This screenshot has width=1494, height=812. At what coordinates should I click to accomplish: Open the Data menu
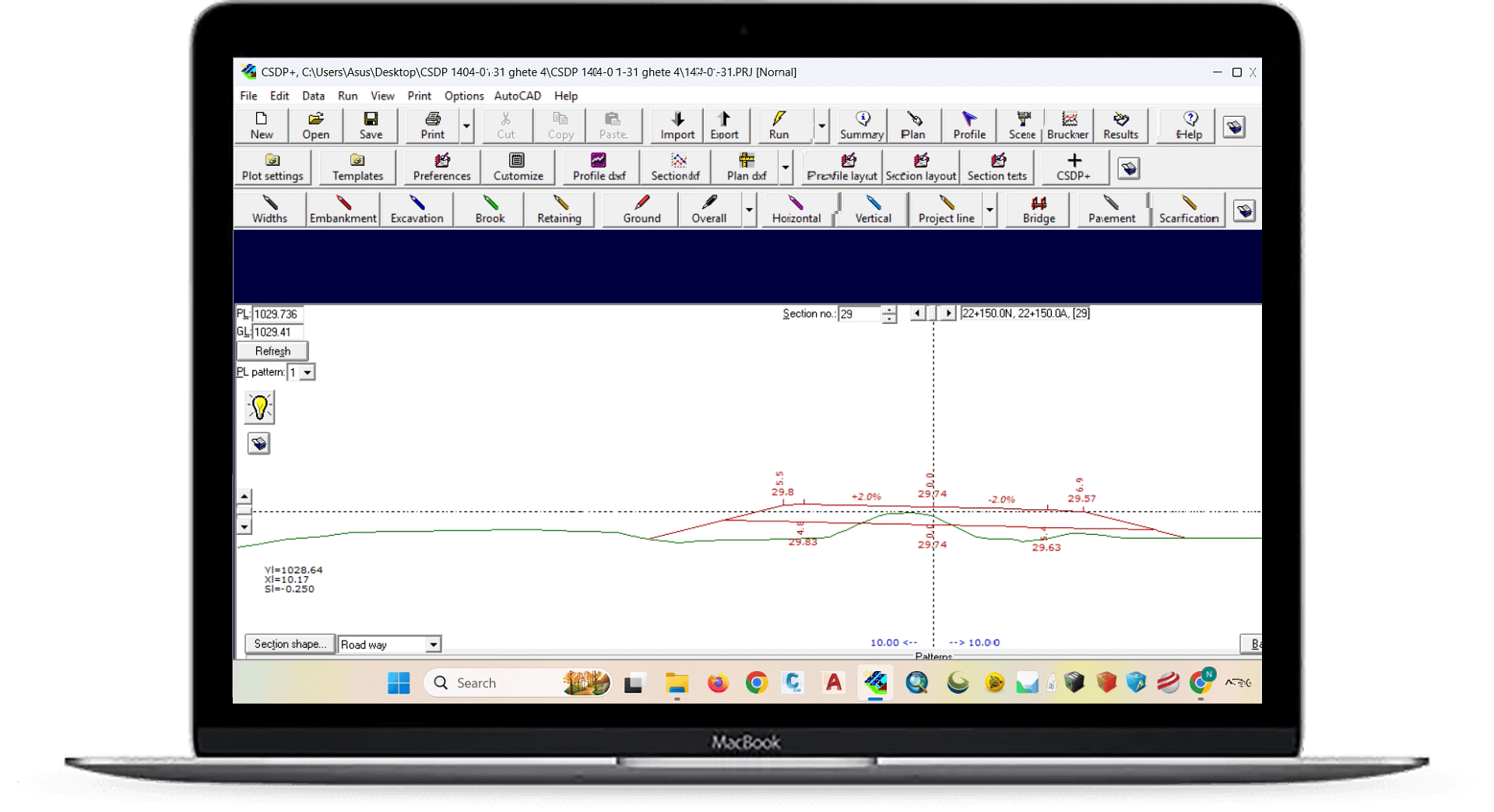coord(313,96)
